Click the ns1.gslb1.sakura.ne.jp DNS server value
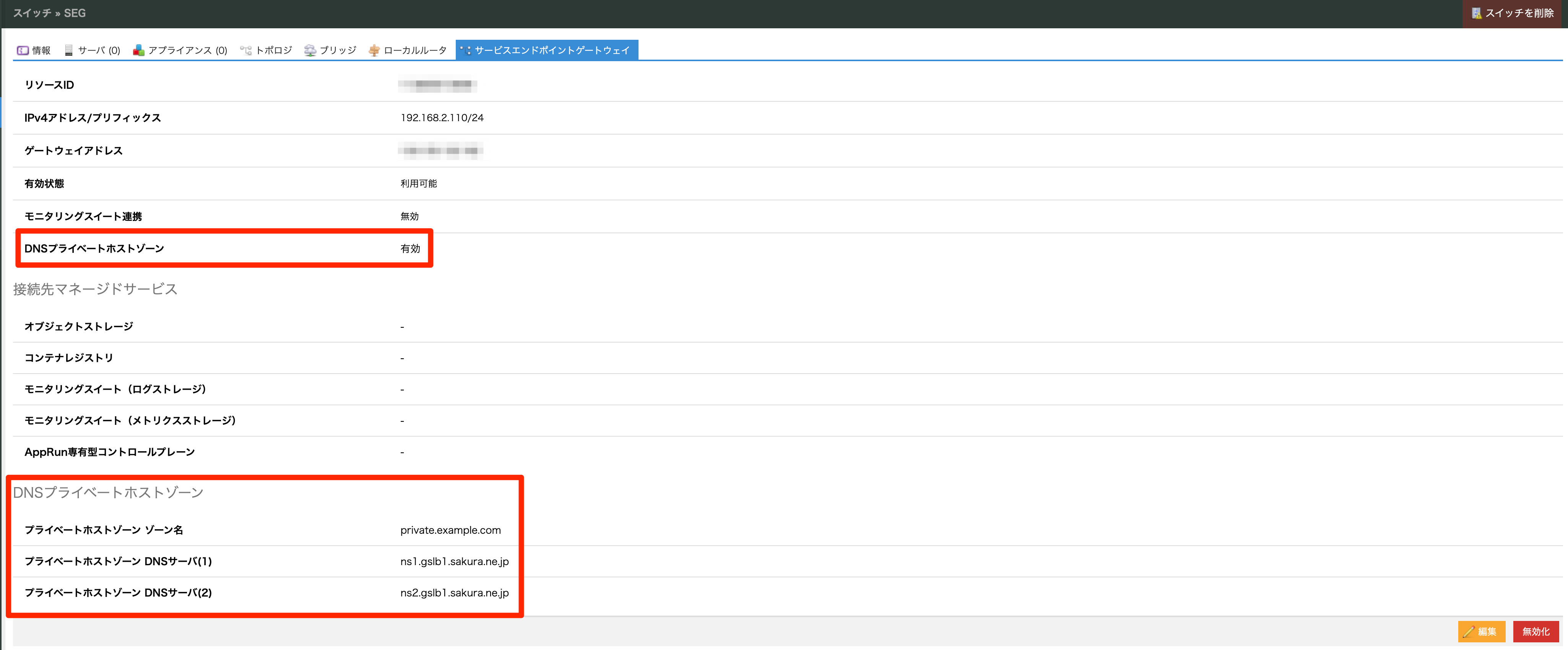This screenshot has height=650, width=1568. 454,562
